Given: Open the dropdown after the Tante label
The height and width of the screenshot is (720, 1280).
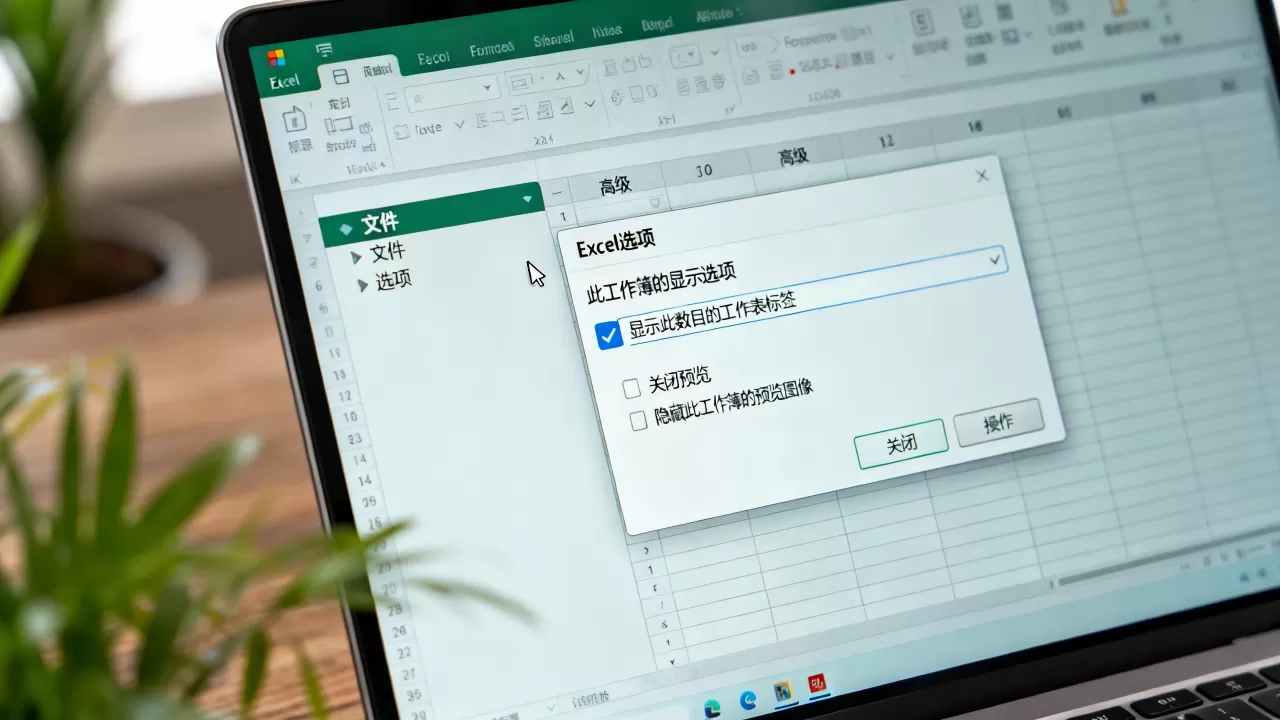Looking at the screenshot, I should 460,125.
